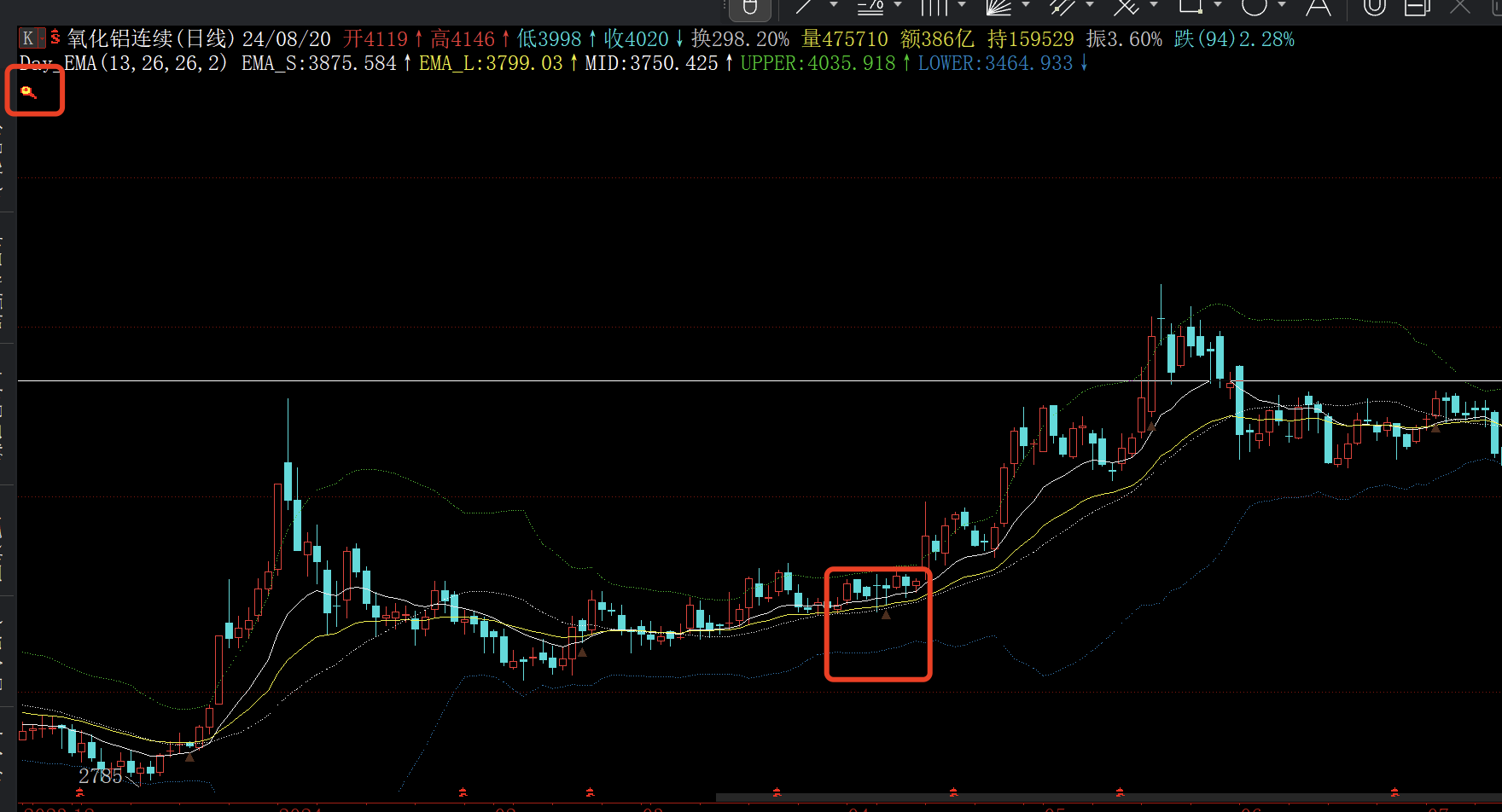Open dropdown arrow beside the fan tool
The width and height of the screenshot is (1502, 812).
[1026, 5]
